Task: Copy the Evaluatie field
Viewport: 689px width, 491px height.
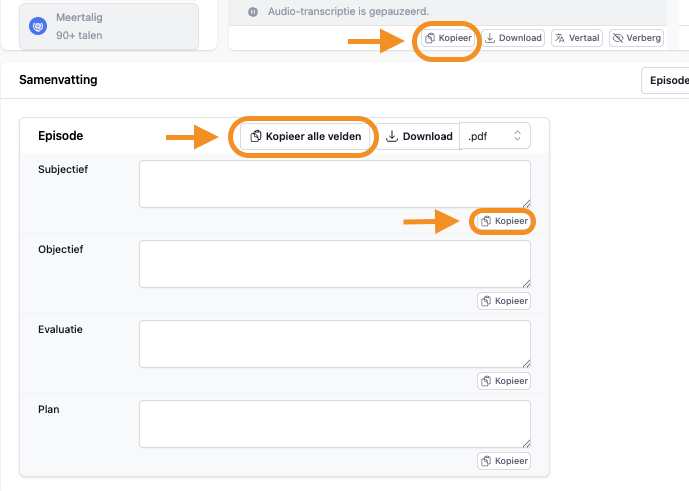Action: coord(504,381)
